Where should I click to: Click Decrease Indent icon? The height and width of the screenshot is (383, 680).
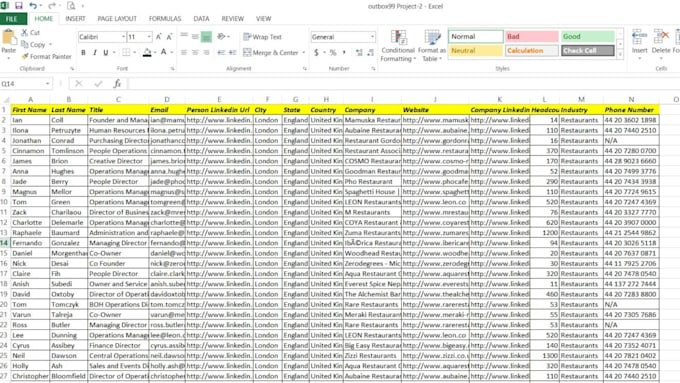click(x=221, y=52)
